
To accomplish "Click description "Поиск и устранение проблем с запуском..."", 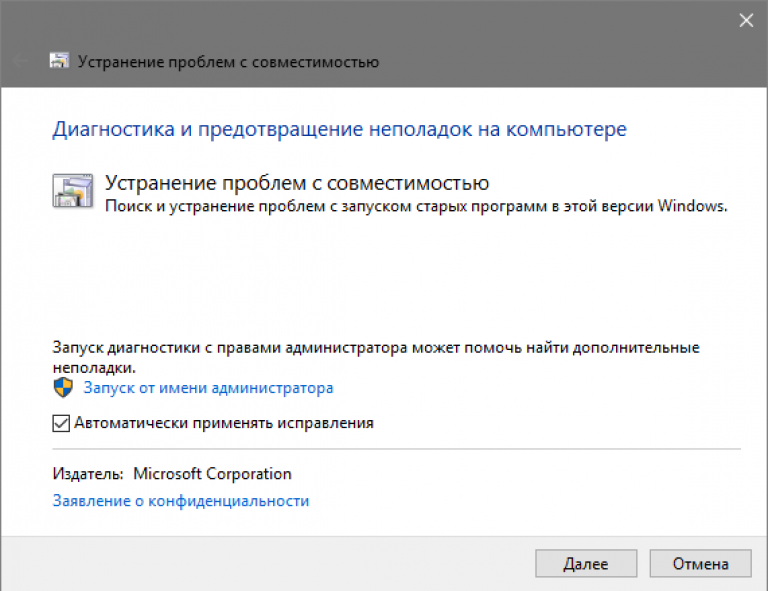I will [416, 206].
